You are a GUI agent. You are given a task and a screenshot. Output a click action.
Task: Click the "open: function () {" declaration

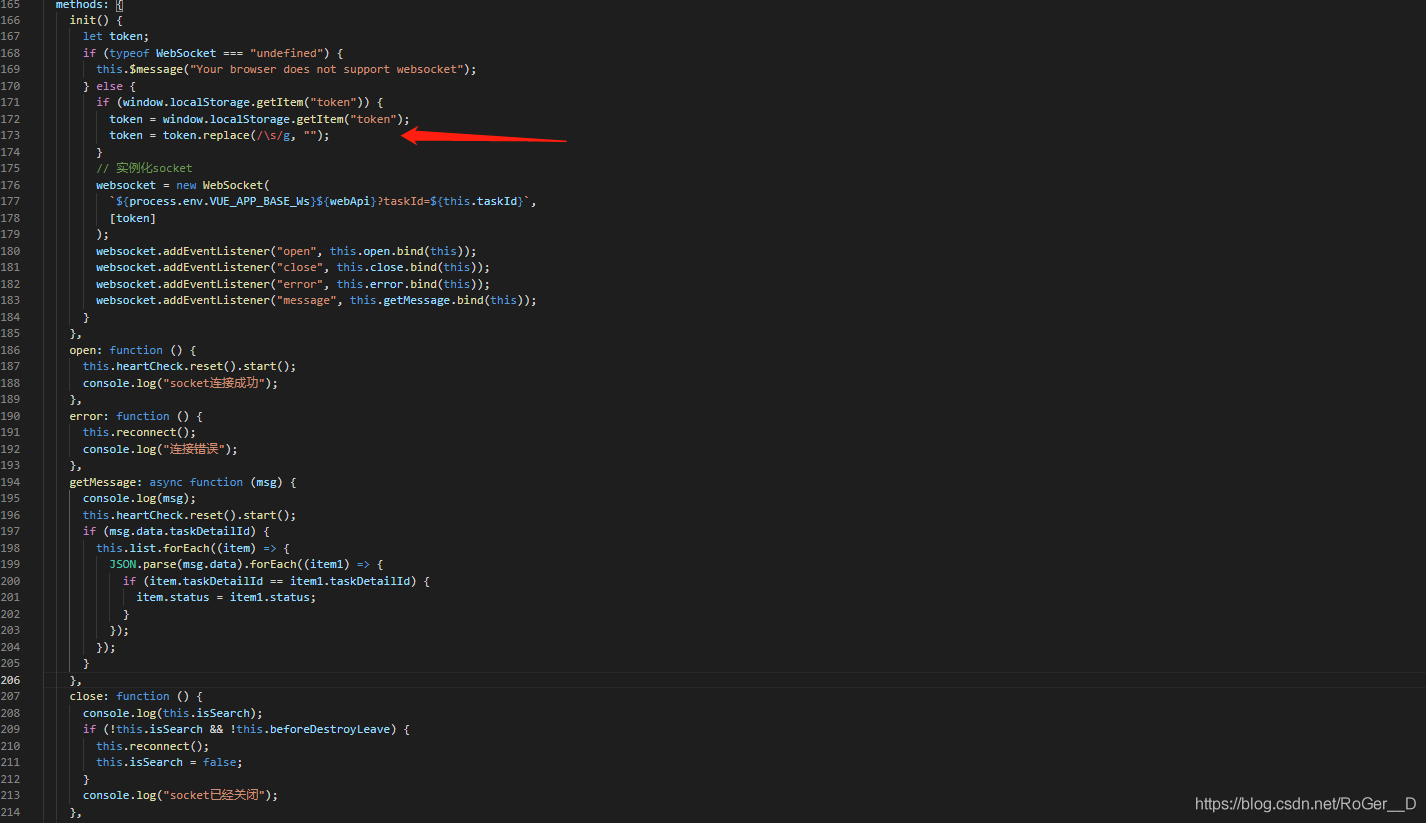pyautogui.click(x=133, y=350)
